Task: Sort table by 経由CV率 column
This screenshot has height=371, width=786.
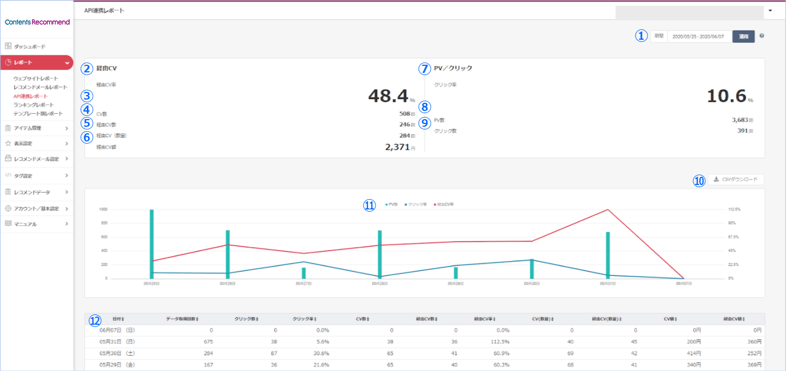Action: click(x=485, y=318)
